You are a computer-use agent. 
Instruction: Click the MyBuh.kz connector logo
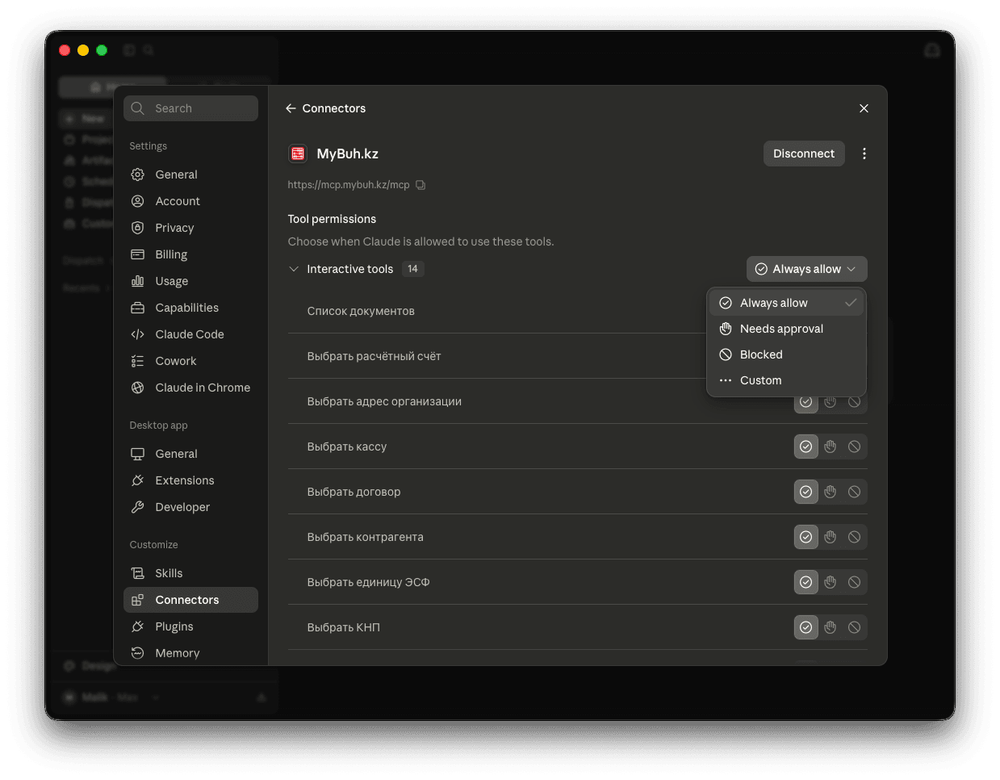point(298,154)
